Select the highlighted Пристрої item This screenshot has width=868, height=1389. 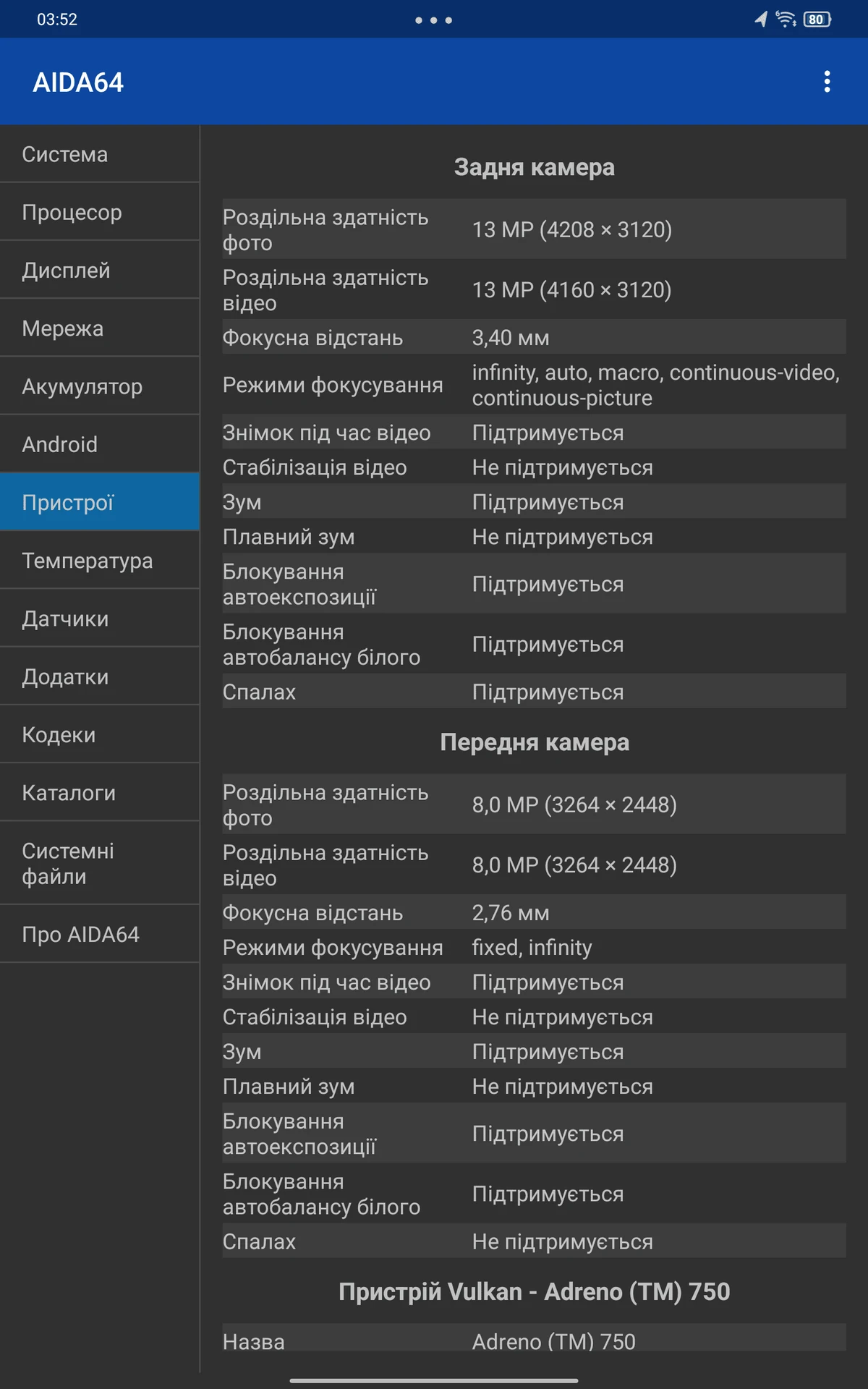coord(100,502)
